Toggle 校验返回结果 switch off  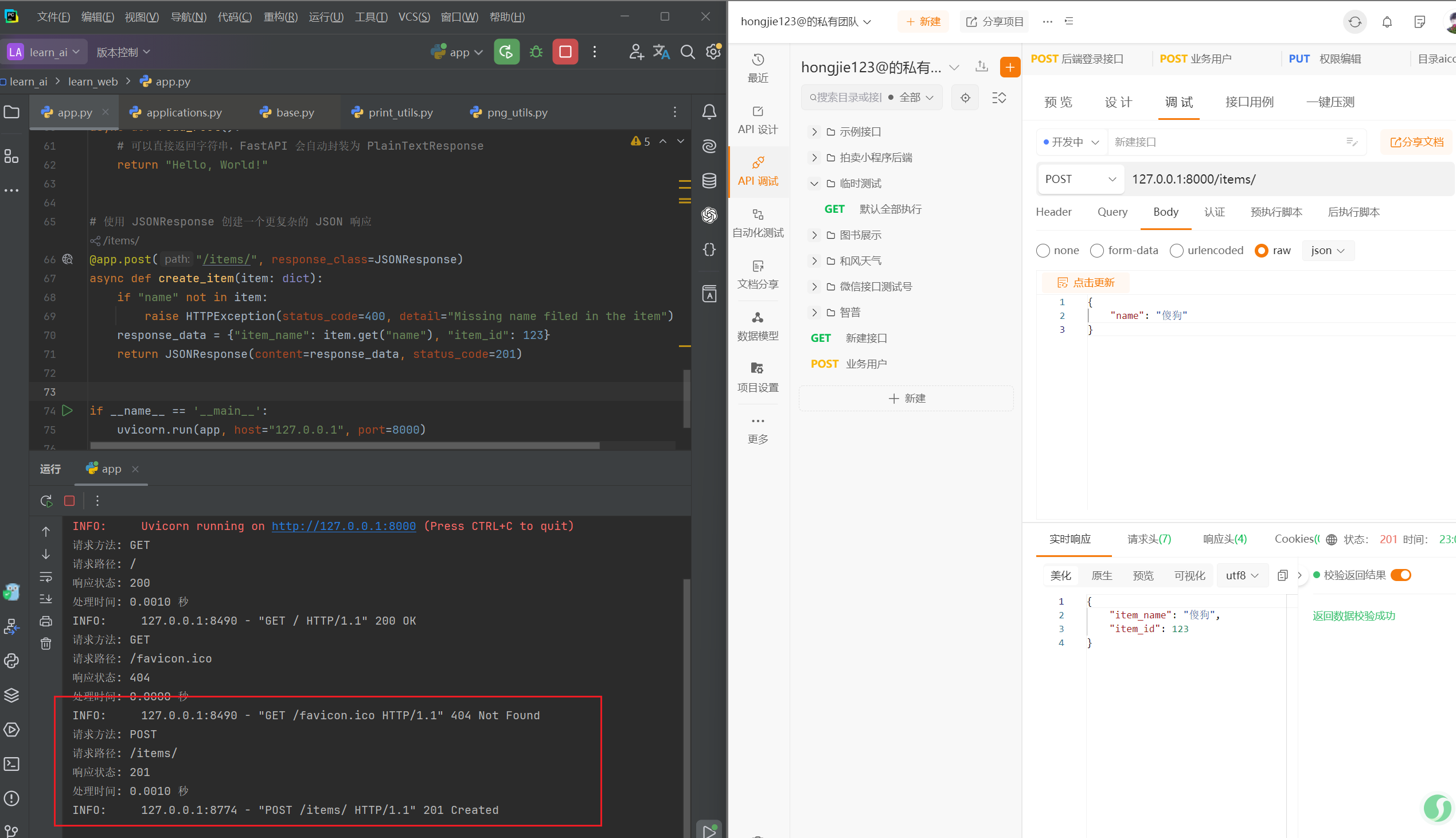1401,575
